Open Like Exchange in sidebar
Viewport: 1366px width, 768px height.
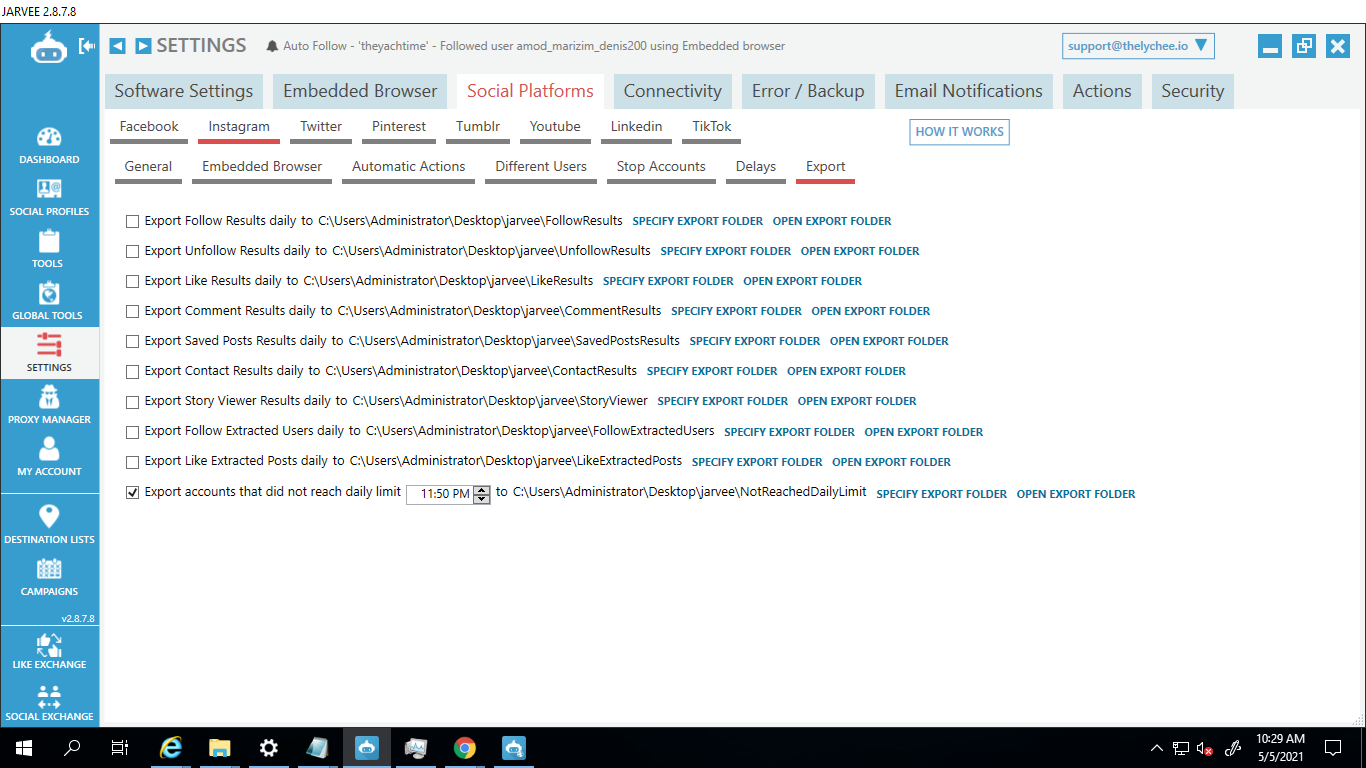49,651
